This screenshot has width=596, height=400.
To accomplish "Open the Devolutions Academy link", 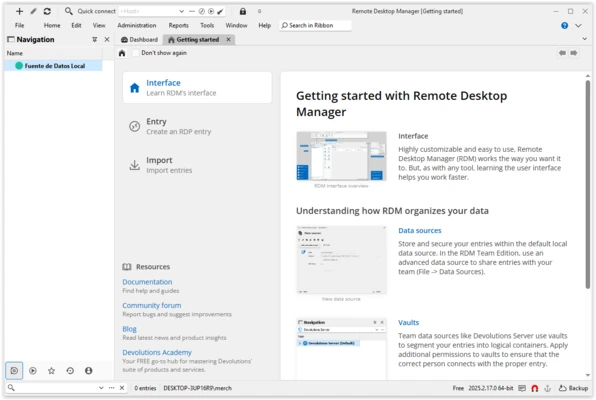I will click(157, 352).
